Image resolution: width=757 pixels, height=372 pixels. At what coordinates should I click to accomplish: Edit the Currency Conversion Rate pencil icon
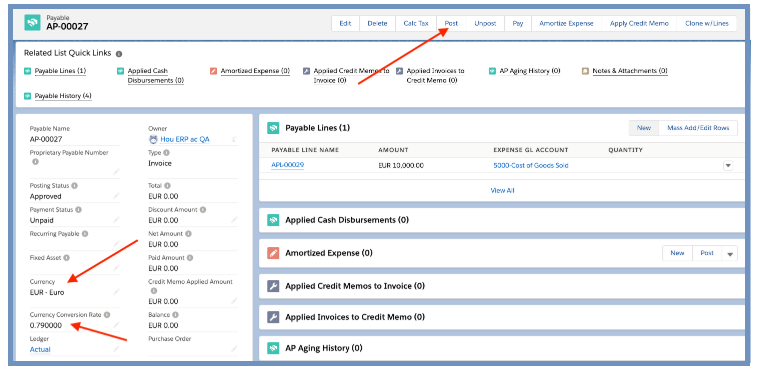pyautogui.click(x=116, y=325)
